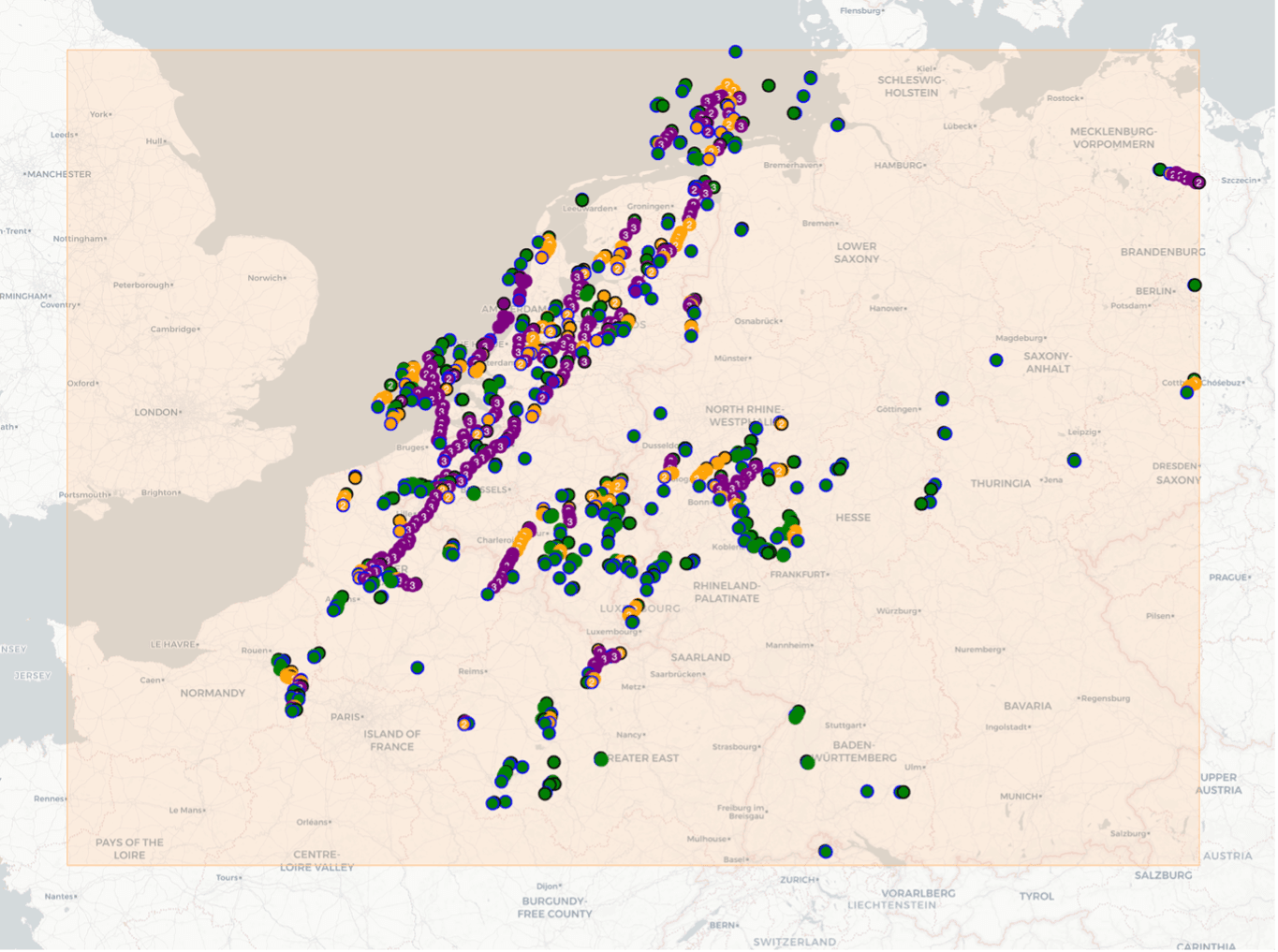Image resolution: width=1278 pixels, height=952 pixels.
Task: Select the NORMANDY region label
Action: pos(213,694)
